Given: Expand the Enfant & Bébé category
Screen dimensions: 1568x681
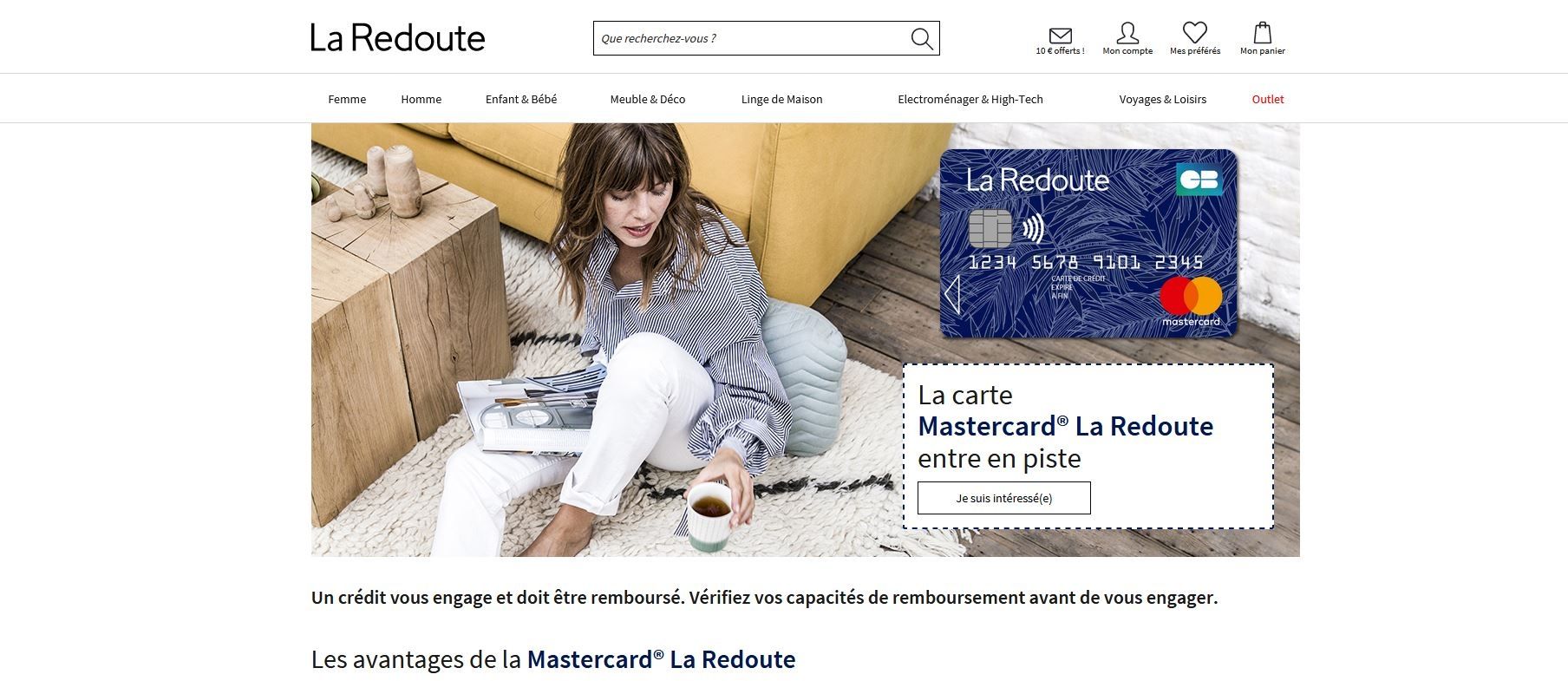Looking at the screenshot, I should tap(521, 99).
